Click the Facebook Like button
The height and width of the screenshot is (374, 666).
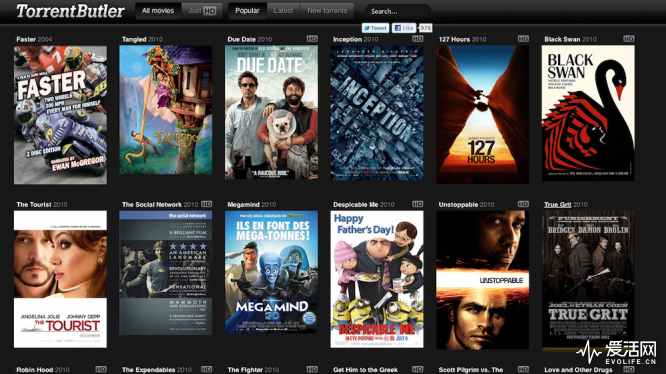click(x=404, y=28)
